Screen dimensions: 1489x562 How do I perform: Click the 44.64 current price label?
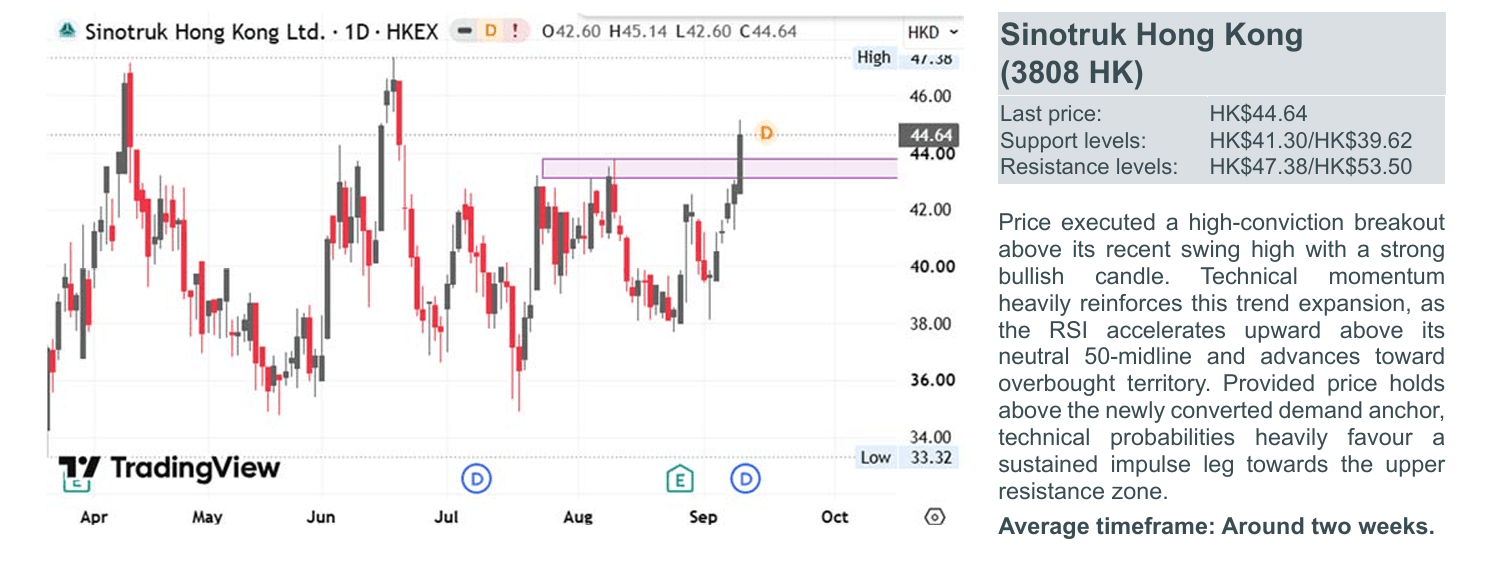pyautogui.click(x=929, y=135)
